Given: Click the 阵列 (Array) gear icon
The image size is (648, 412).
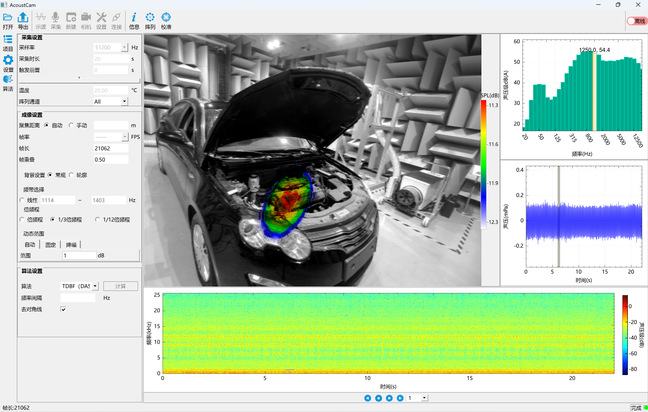Looking at the screenshot, I should tap(150, 18).
